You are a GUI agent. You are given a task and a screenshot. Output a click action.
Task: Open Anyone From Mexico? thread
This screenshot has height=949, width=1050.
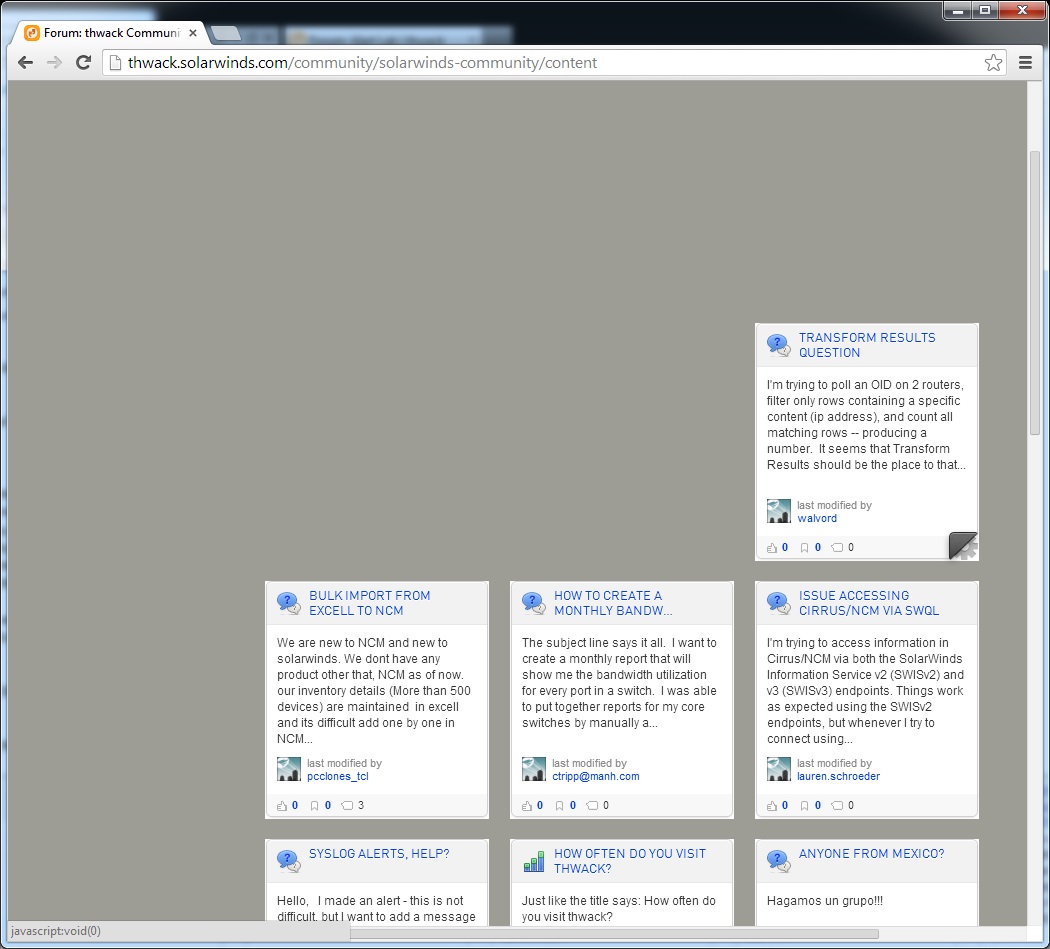click(871, 853)
